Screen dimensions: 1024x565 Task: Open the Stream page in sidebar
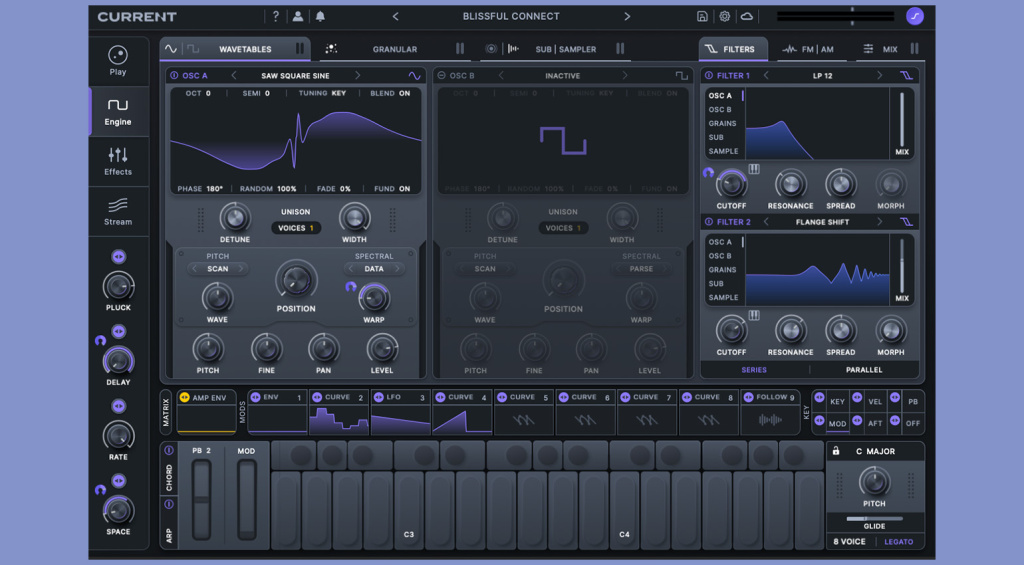(x=118, y=212)
